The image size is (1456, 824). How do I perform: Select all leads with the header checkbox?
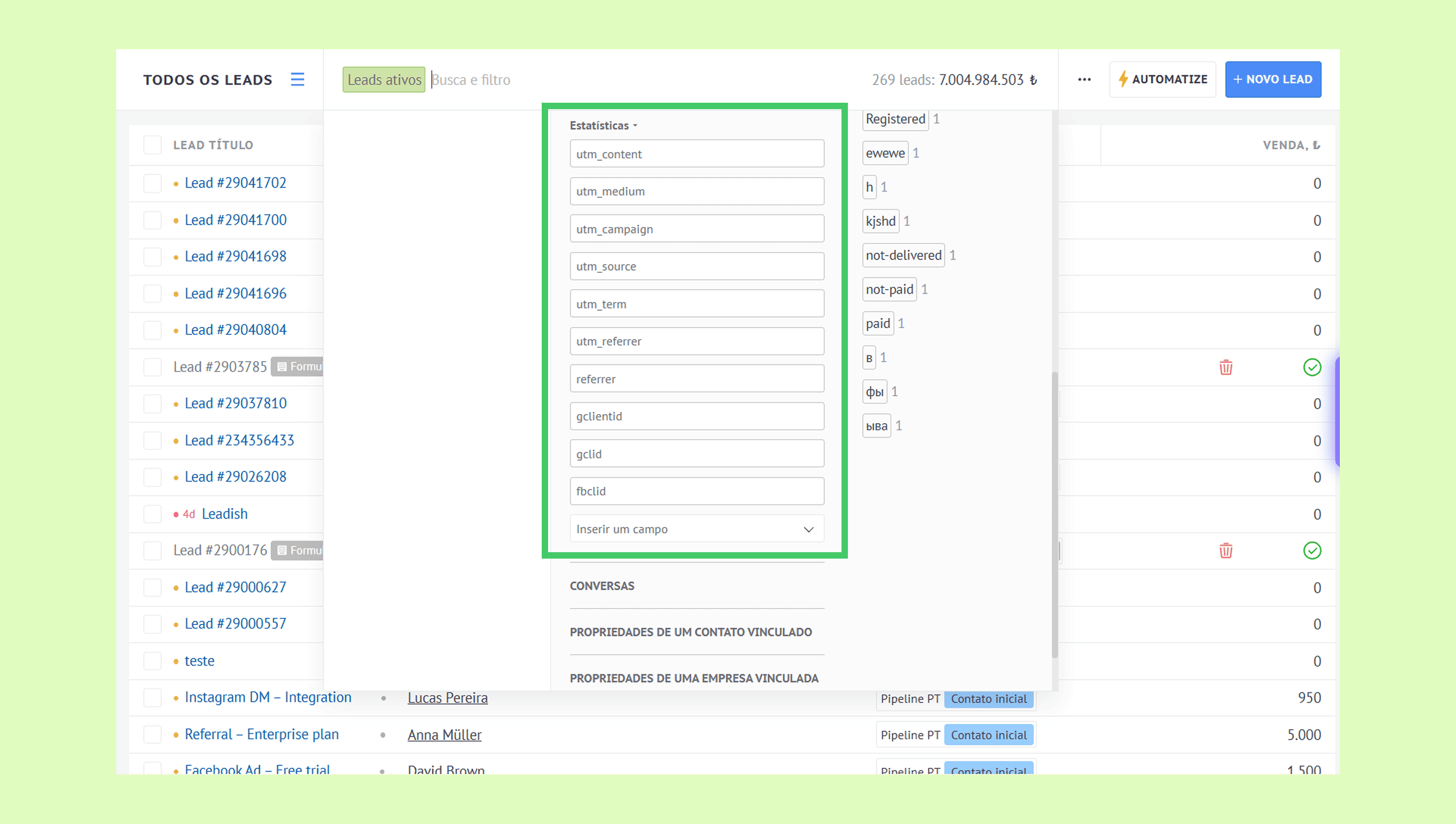(152, 145)
